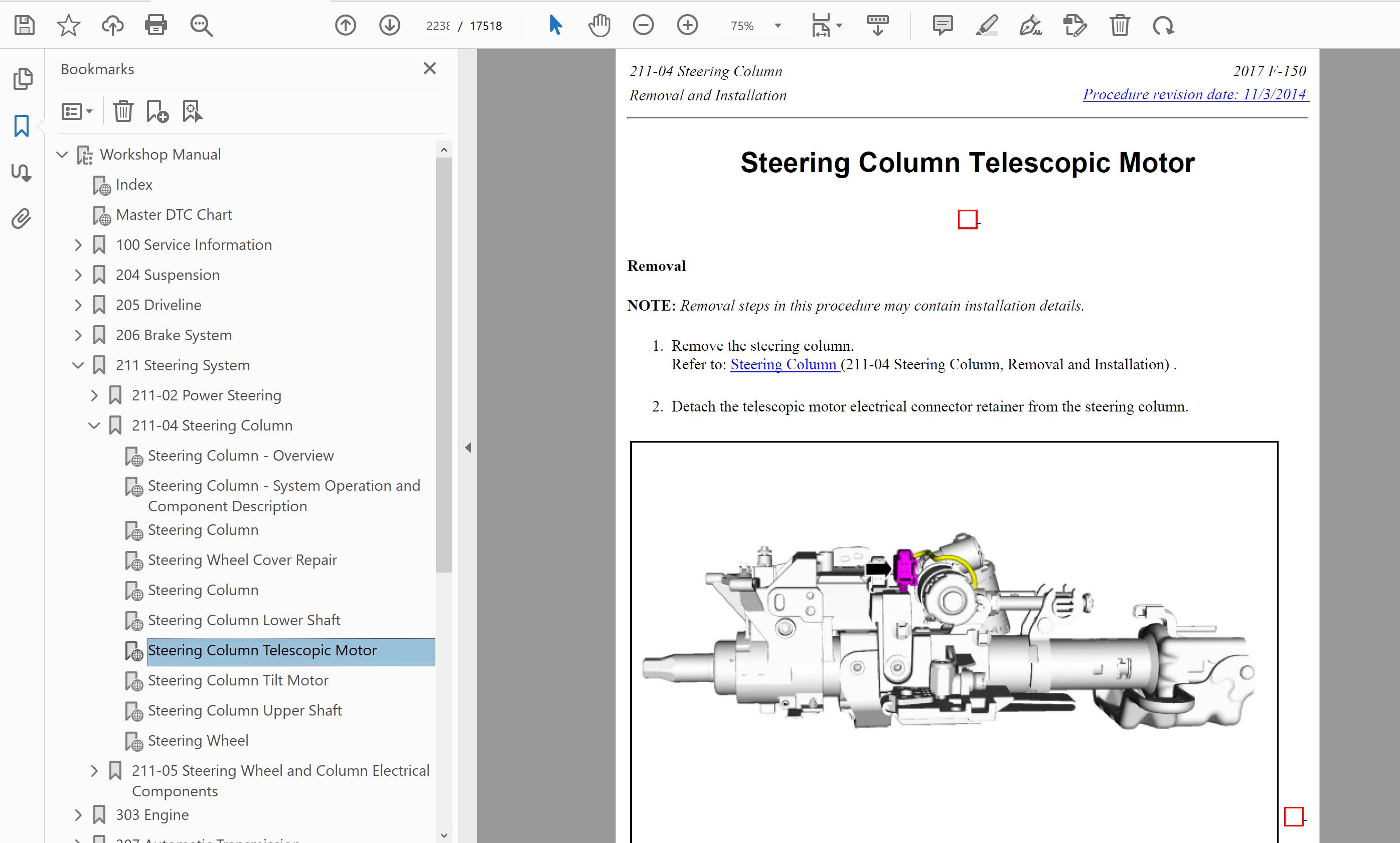Open the Steering Column Tilt Motor bookmark

[238, 680]
